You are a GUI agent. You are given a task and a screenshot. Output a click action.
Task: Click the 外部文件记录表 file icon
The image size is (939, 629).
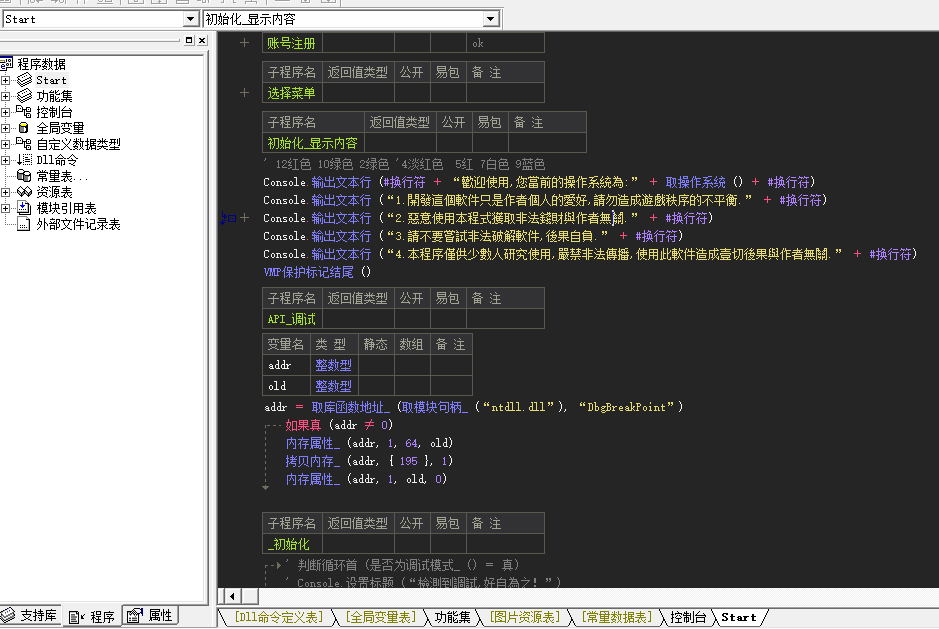point(24,224)
